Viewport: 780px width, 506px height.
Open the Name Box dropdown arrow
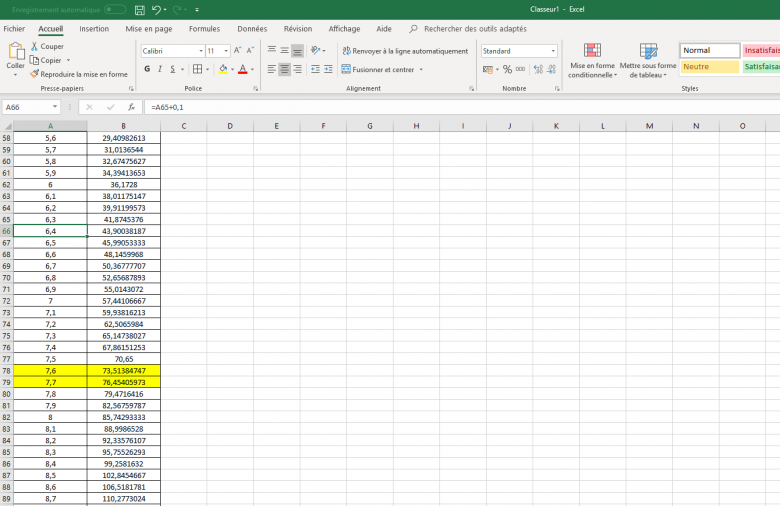pyautogui.click(x=55, y=107)
